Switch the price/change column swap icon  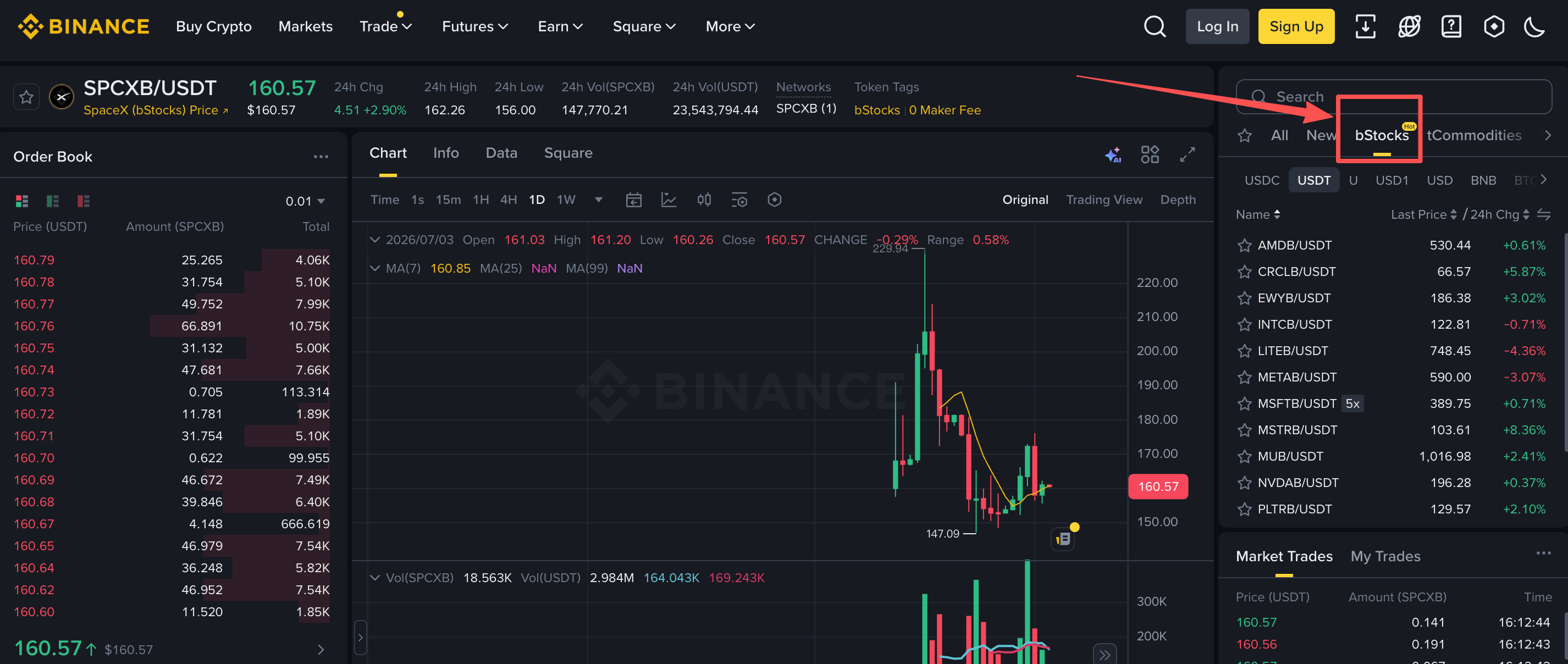(x=1544, y=214)
